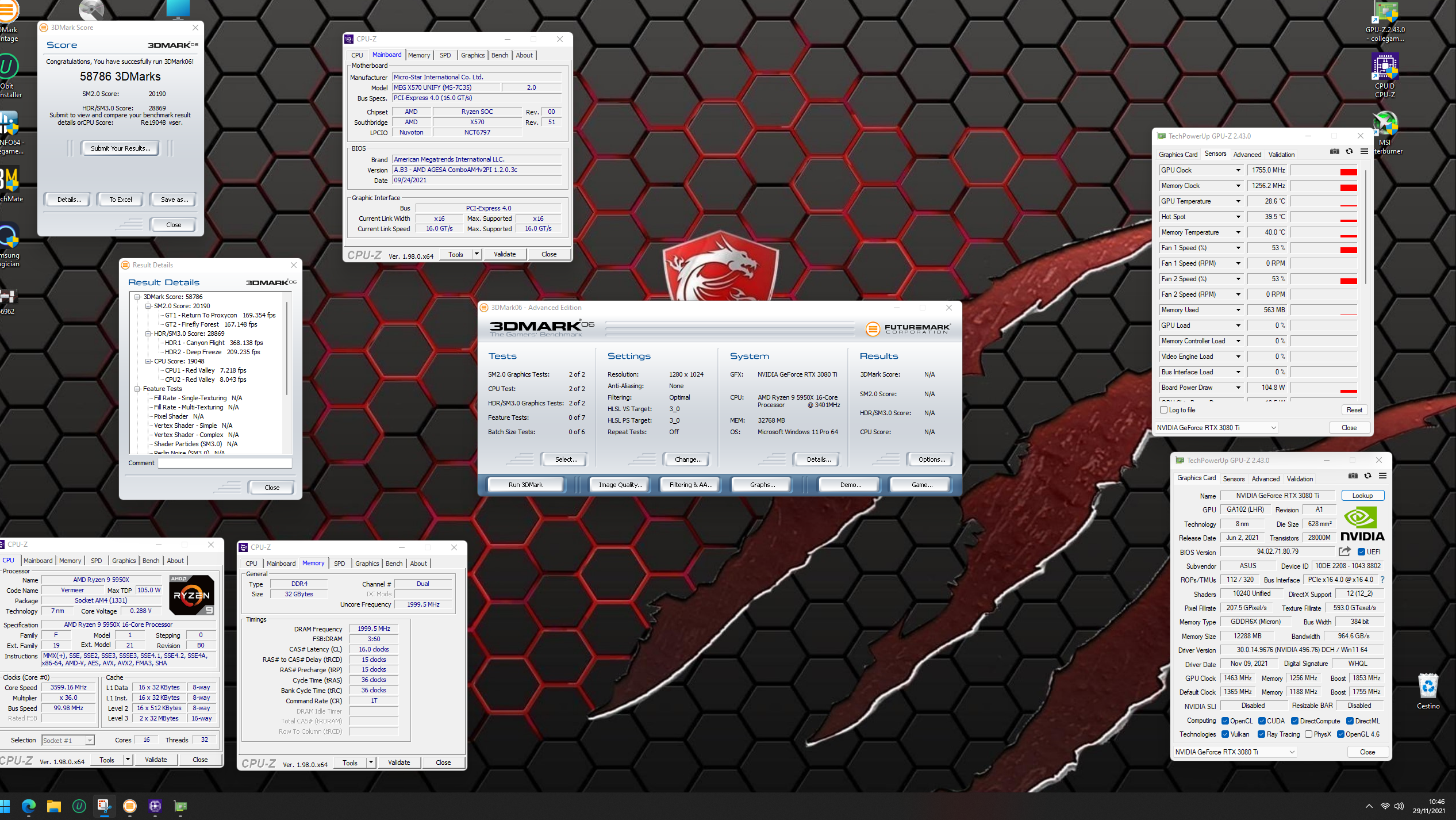Open hamburger menu in GPU-Z Sensors window
This screenshot has width=1456, height=820.
point(1364,152)
